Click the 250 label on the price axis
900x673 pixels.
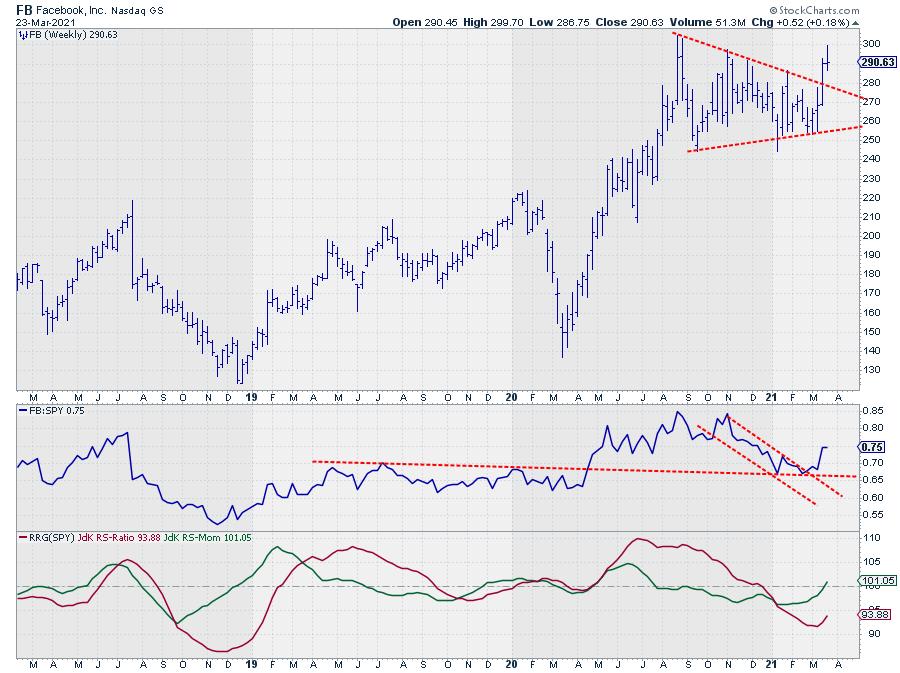tap(871, 139)
